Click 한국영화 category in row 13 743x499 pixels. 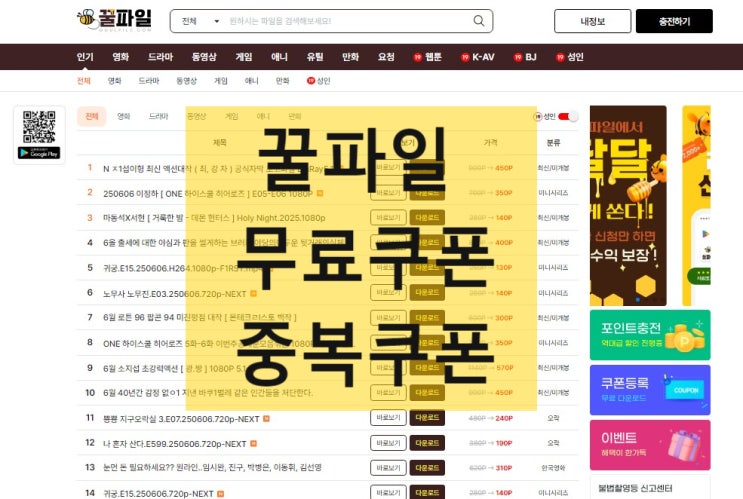pos(553,468)
